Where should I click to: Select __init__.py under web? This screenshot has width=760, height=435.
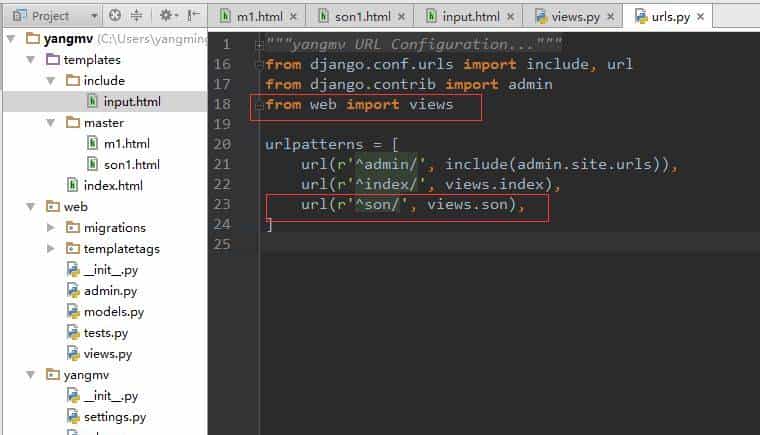tap(111, 270)
